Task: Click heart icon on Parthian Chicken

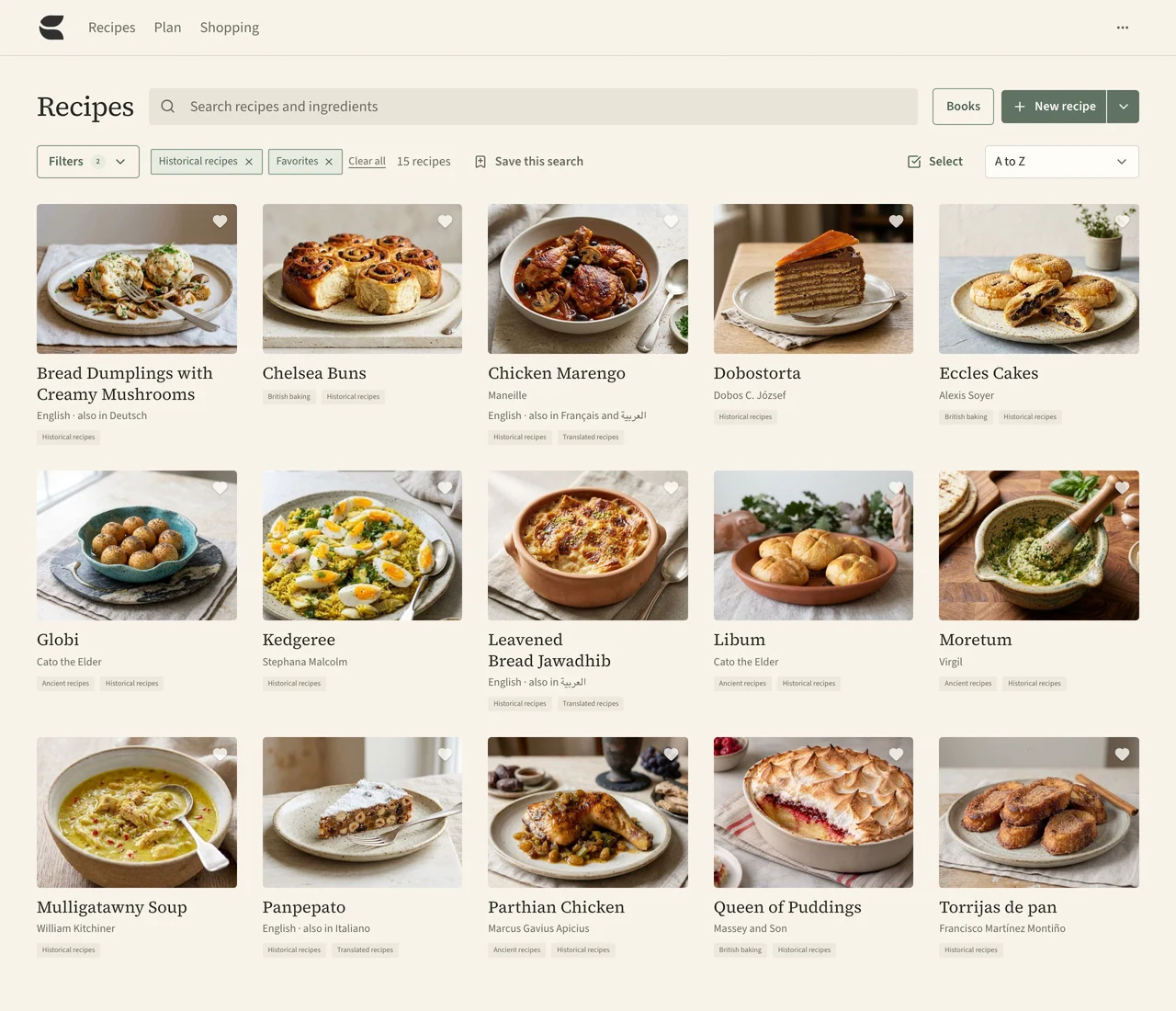Action: click(671, 755)
